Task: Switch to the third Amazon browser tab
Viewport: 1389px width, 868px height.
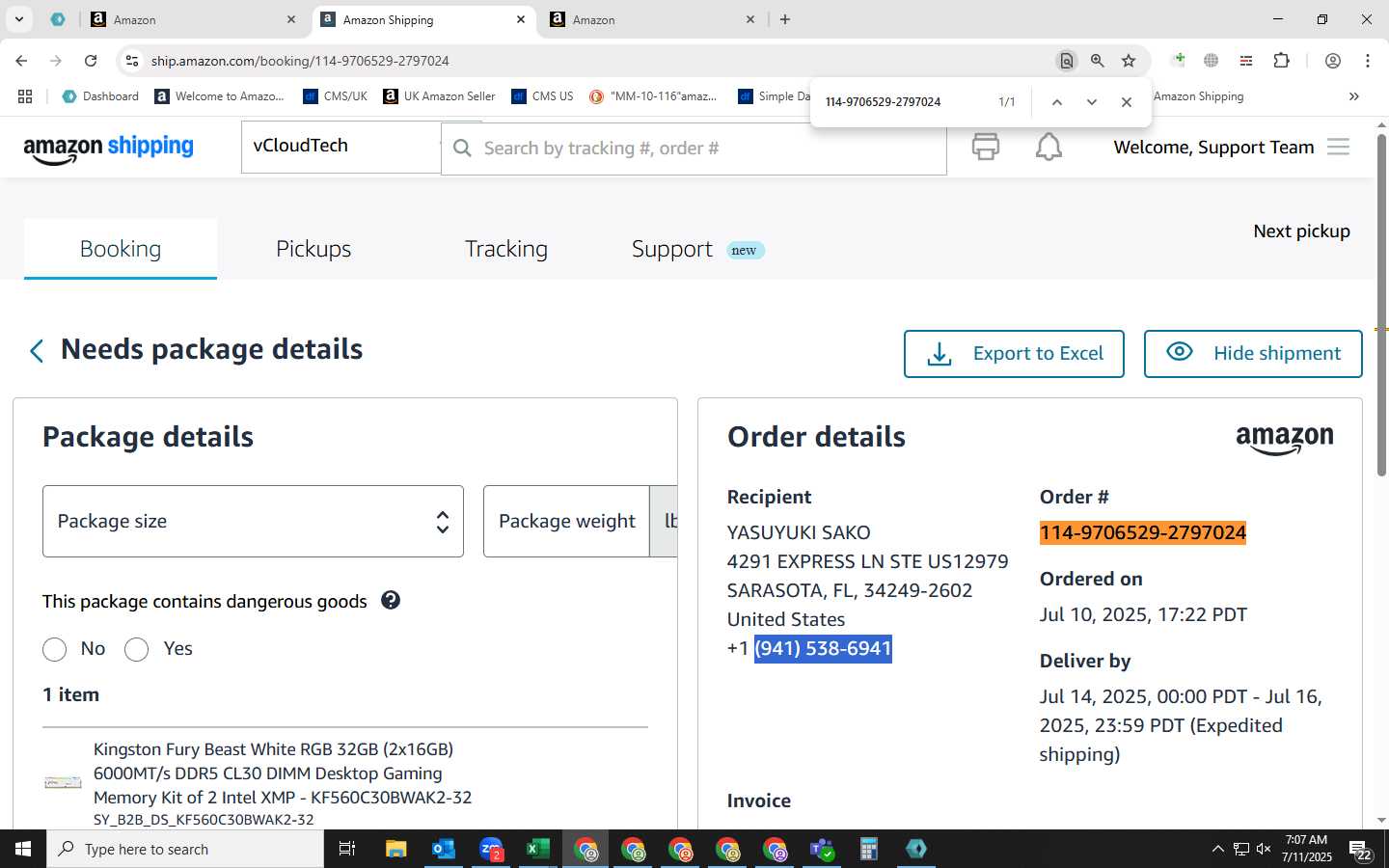Action: click(652, 19)
